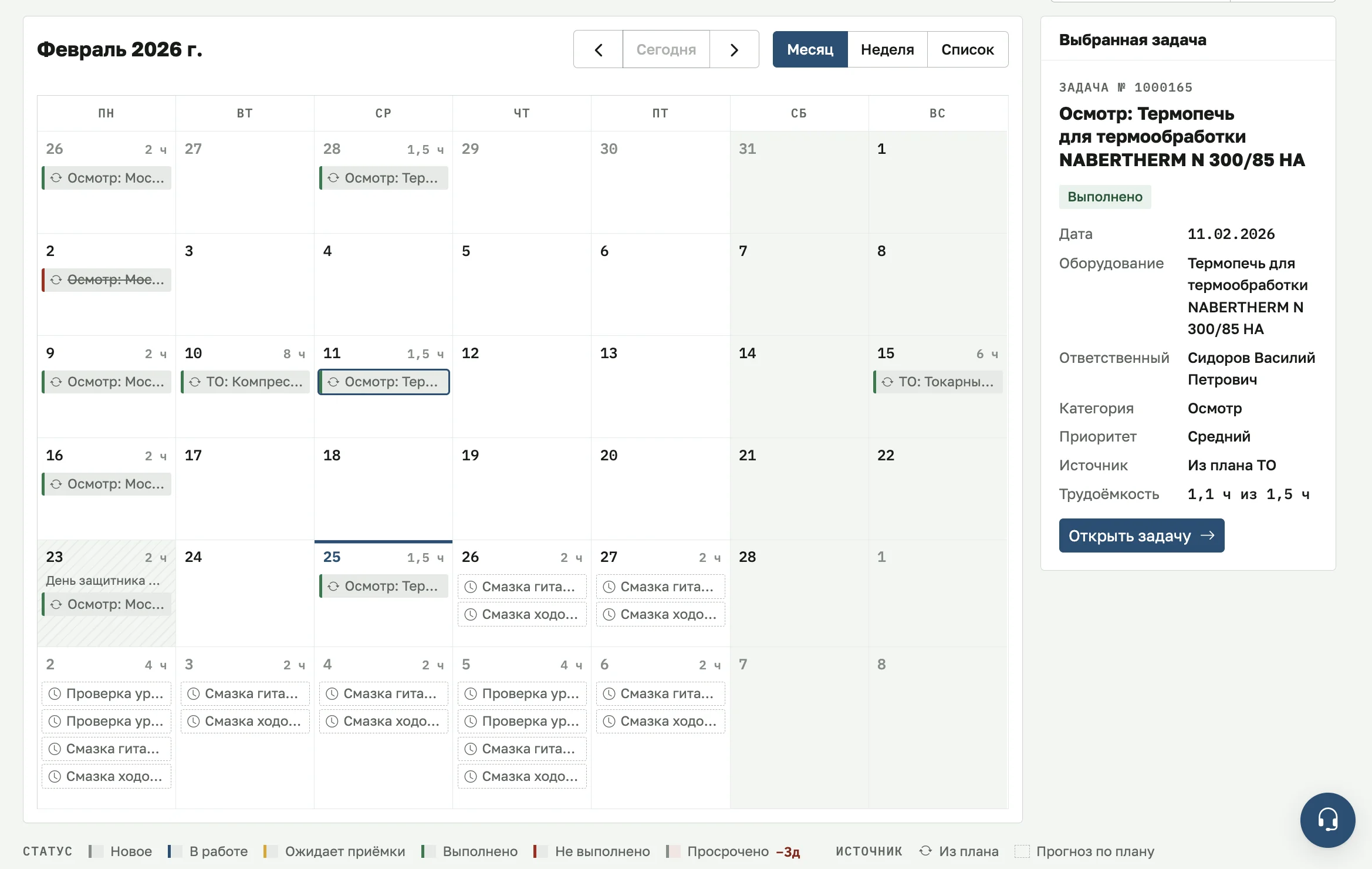Select Смазка гита... forecast on March 6
Viewport: 1372px width, 869px height.
tap(661, 693)
